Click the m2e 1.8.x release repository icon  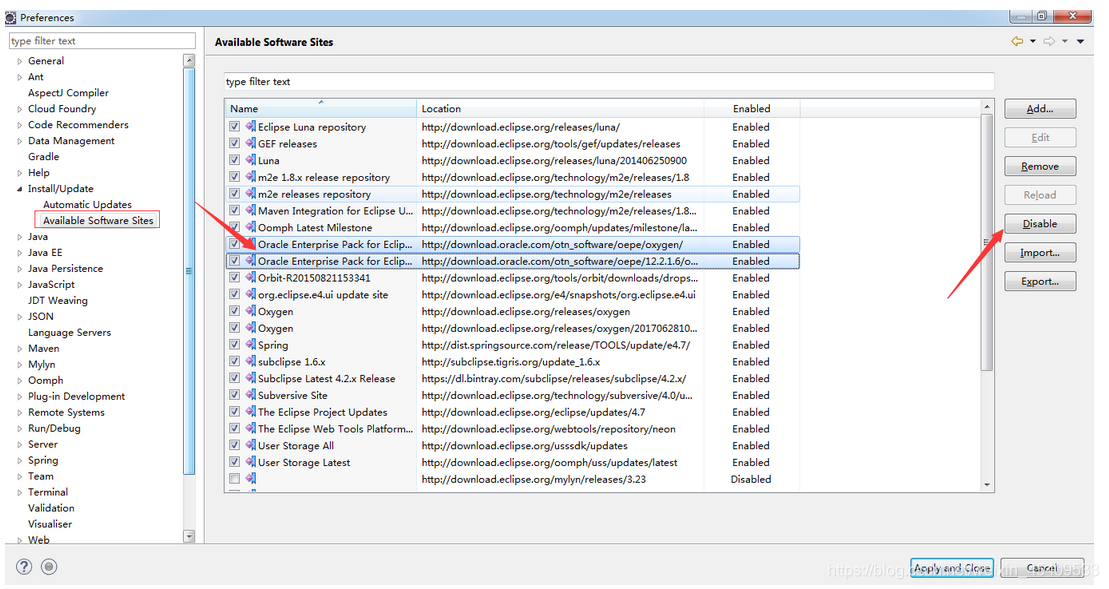[250, 177]
